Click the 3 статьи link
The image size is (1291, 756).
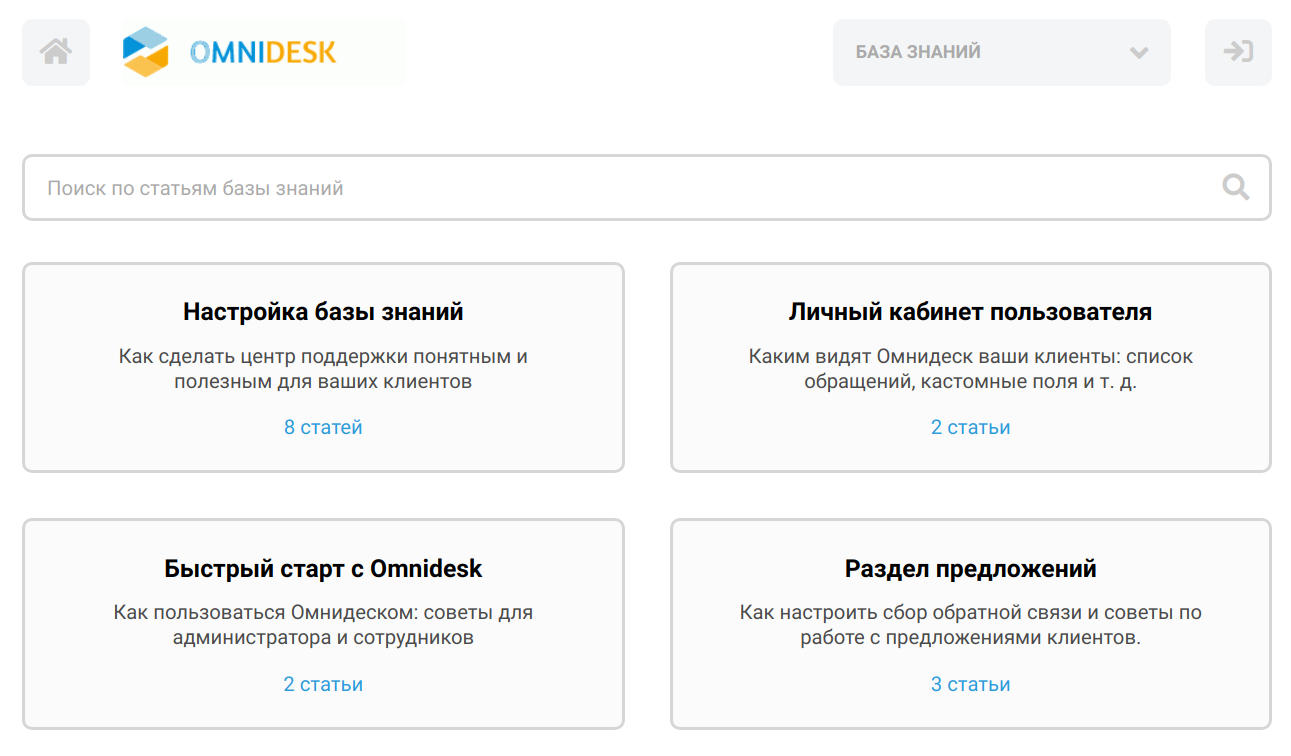[970, 684]
